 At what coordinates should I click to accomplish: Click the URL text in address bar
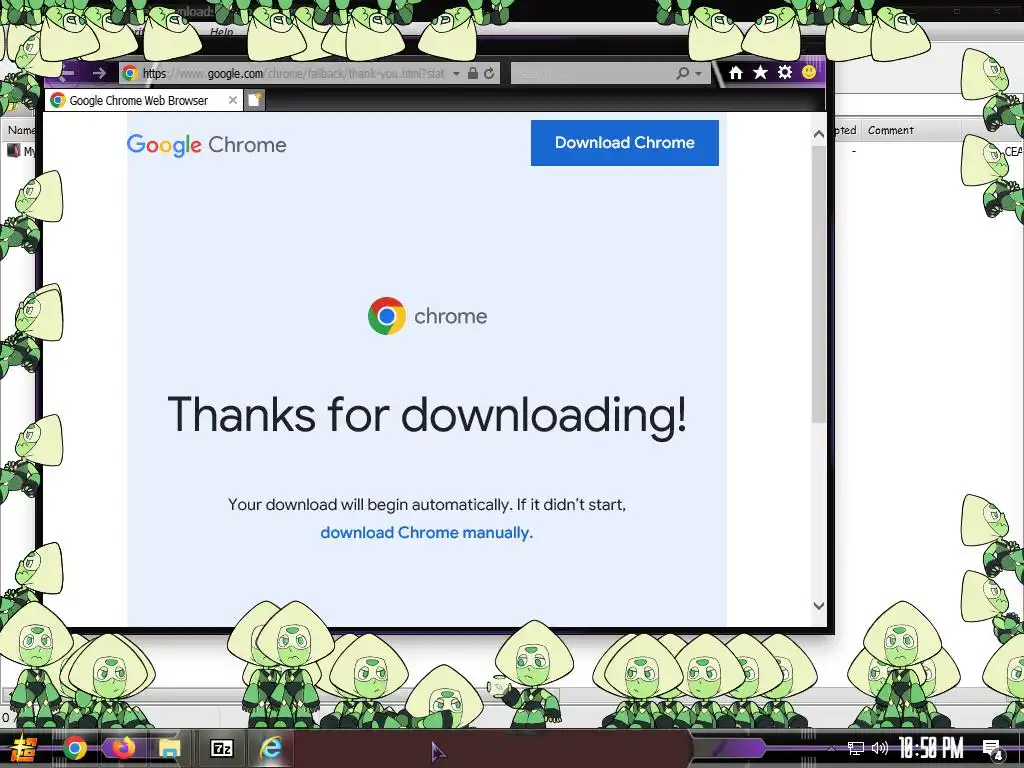[x=293, y=74]
